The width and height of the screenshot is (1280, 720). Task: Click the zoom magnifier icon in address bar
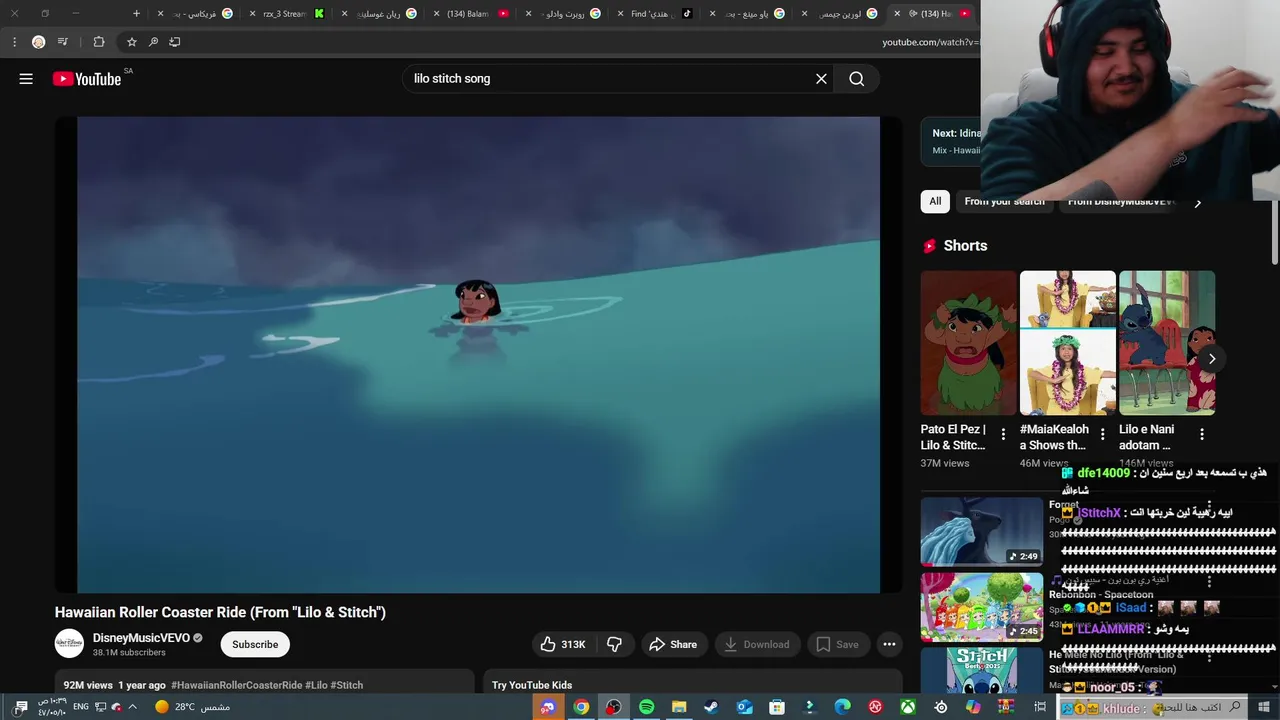153,42
